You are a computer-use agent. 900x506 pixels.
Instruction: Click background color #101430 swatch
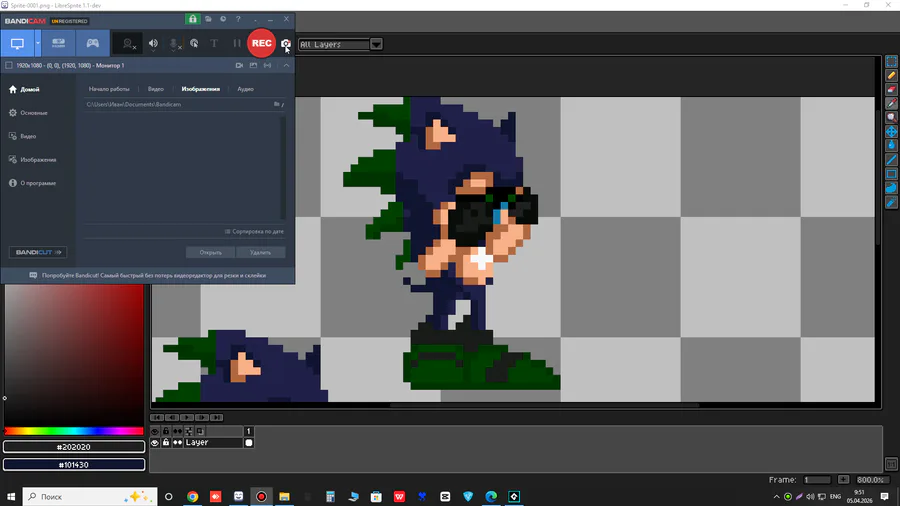click(x=74, y=465)
